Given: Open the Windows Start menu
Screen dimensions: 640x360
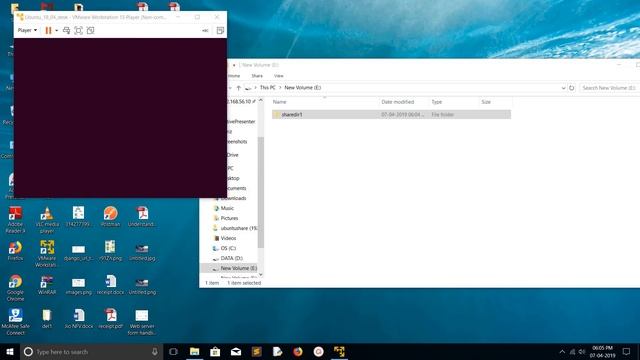Looking at the screenshot, I should [10, 351].
